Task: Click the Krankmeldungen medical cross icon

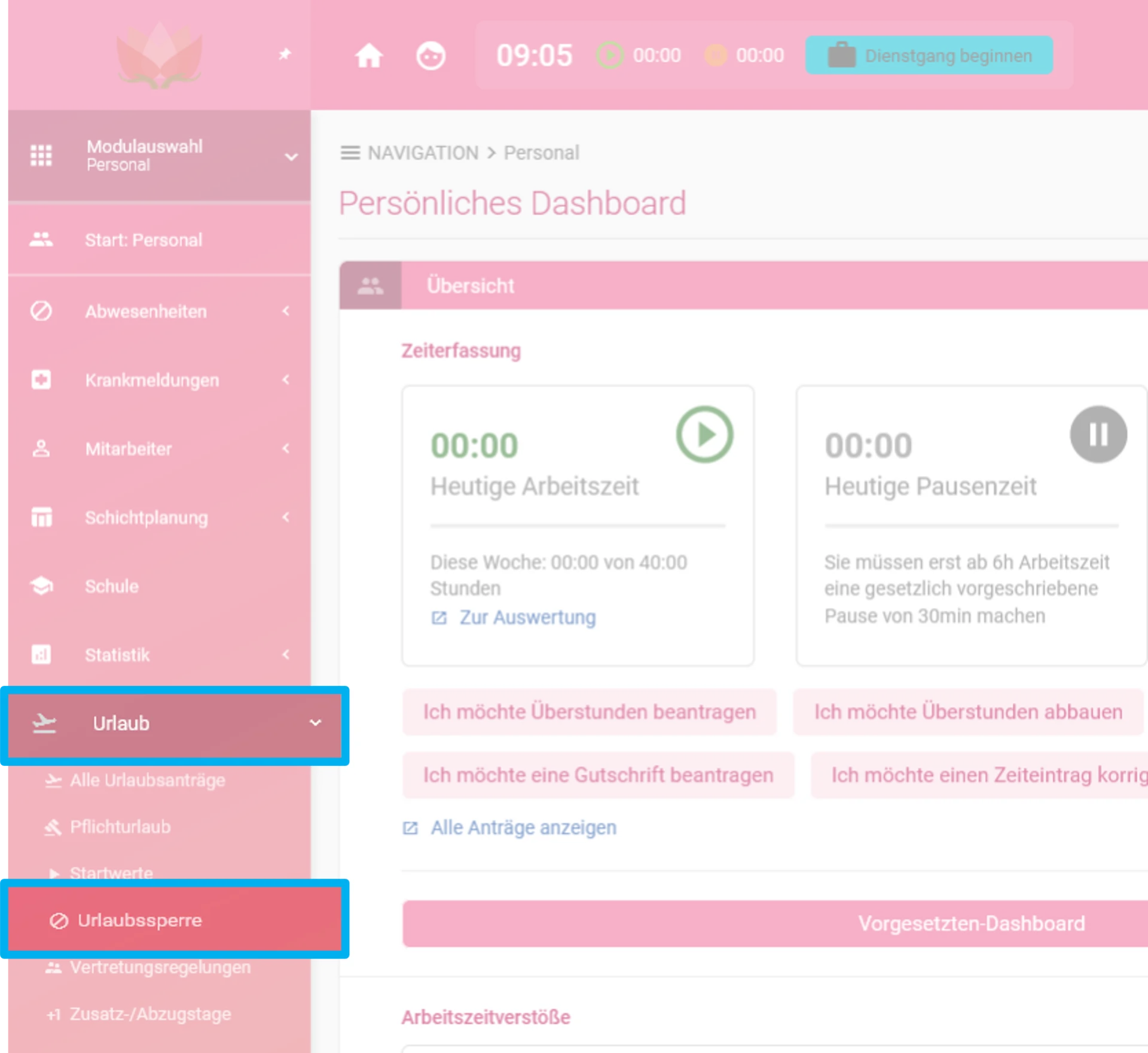Action: (41, 380)
